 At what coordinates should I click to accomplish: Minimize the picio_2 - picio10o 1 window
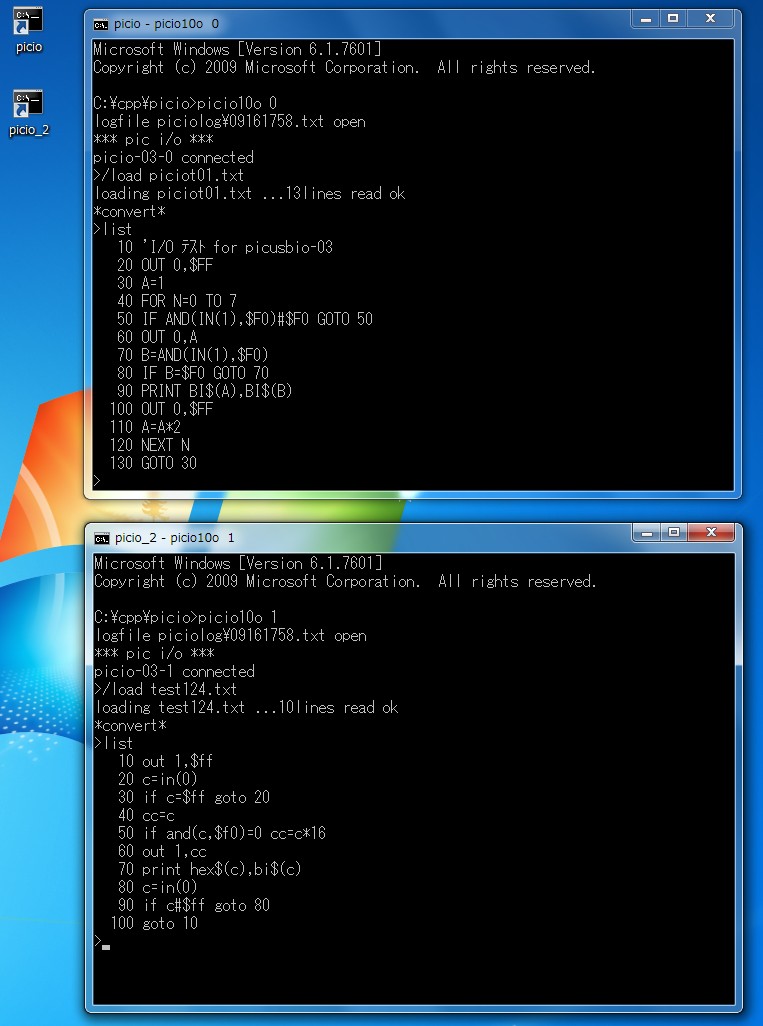pos(647,533)
